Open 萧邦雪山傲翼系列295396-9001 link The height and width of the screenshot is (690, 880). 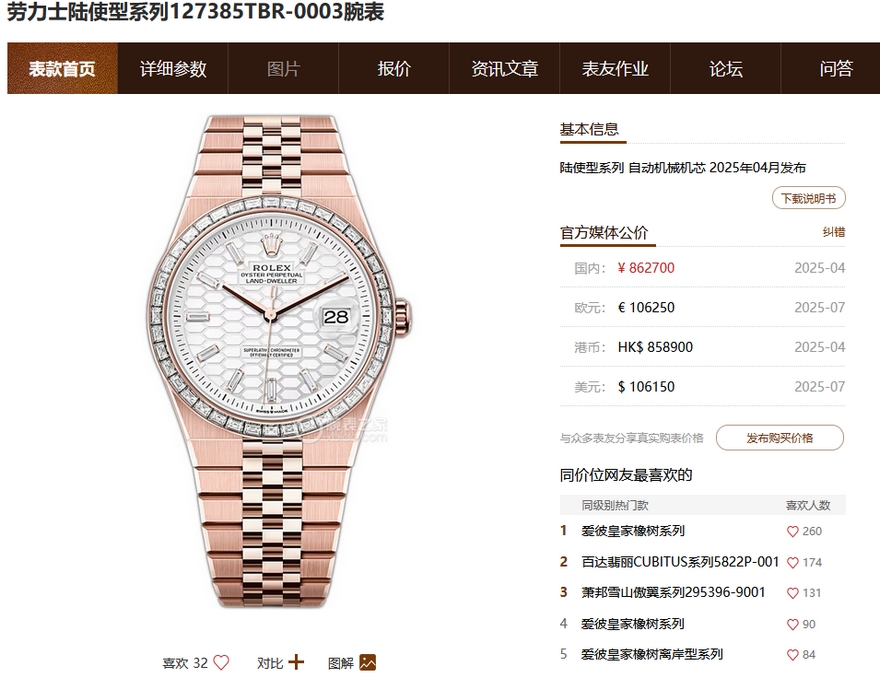point(673,592)
